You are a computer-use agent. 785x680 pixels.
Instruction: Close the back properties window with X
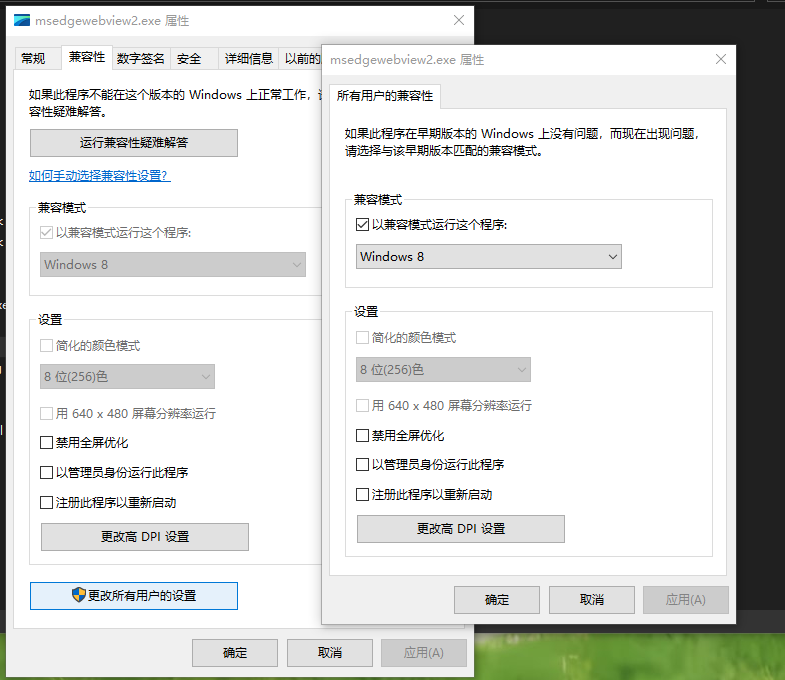458,20
